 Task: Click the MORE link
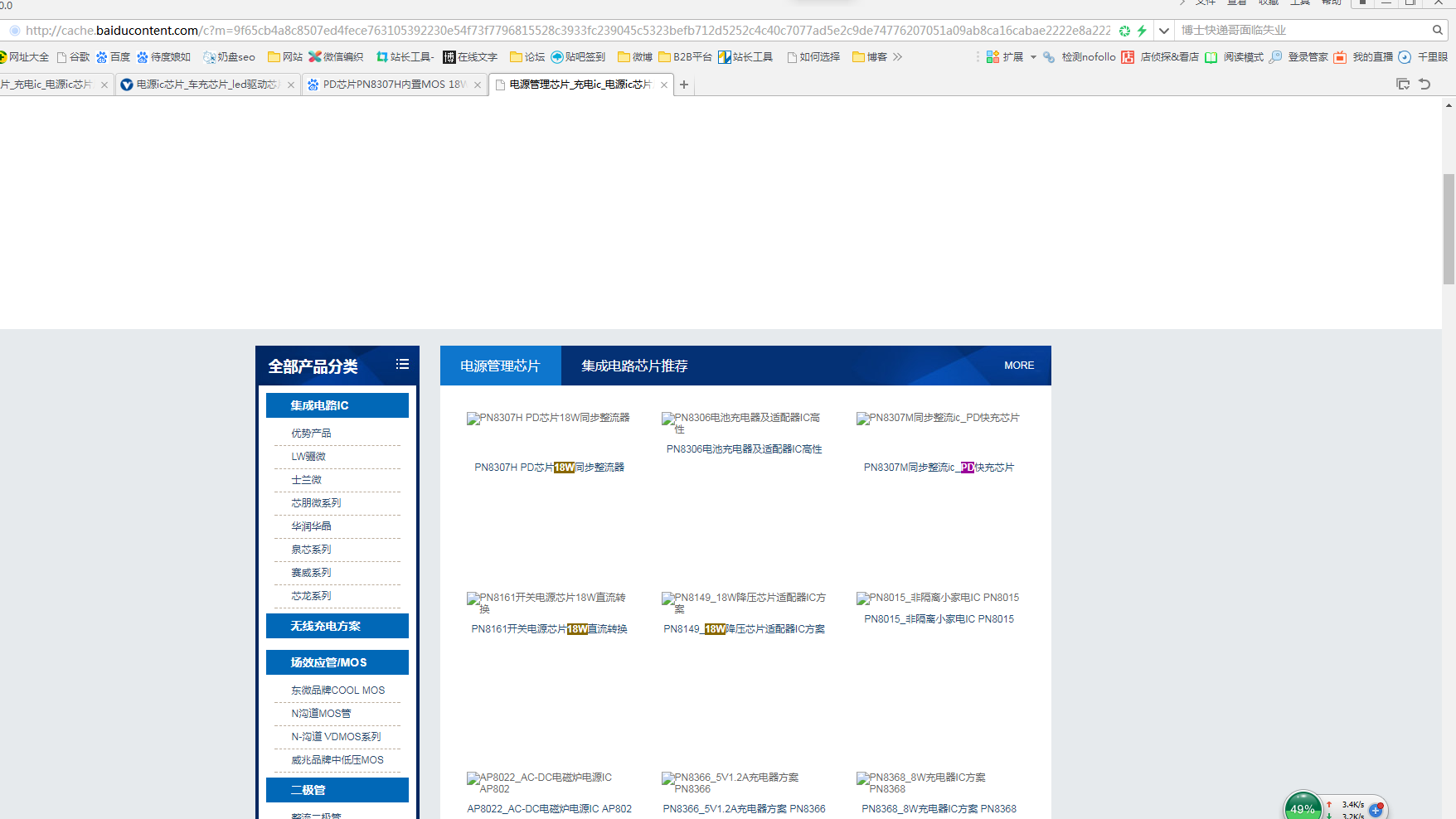tap(1018, 366)
